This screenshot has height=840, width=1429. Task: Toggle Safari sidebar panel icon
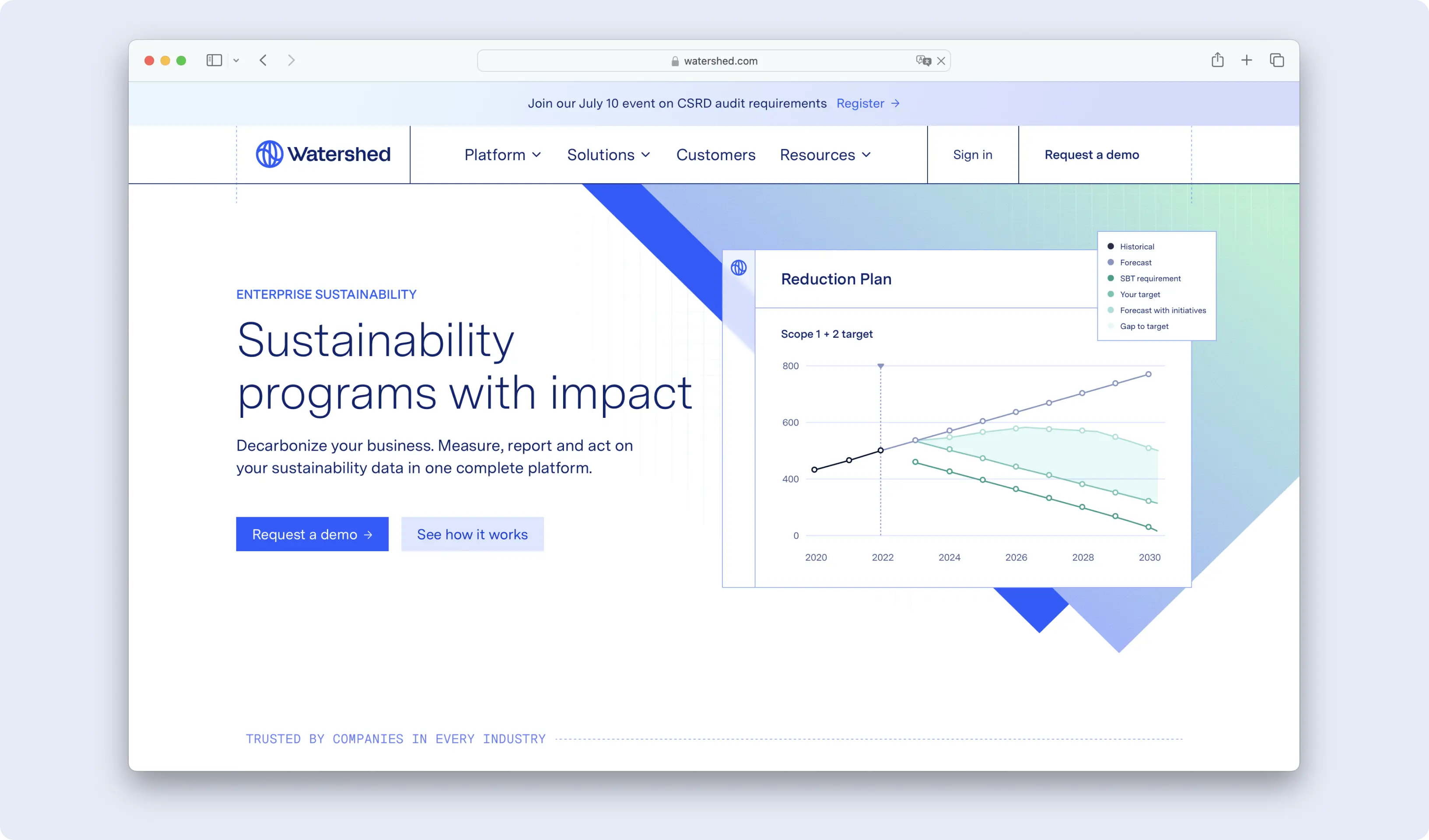[x=214, y=60]
